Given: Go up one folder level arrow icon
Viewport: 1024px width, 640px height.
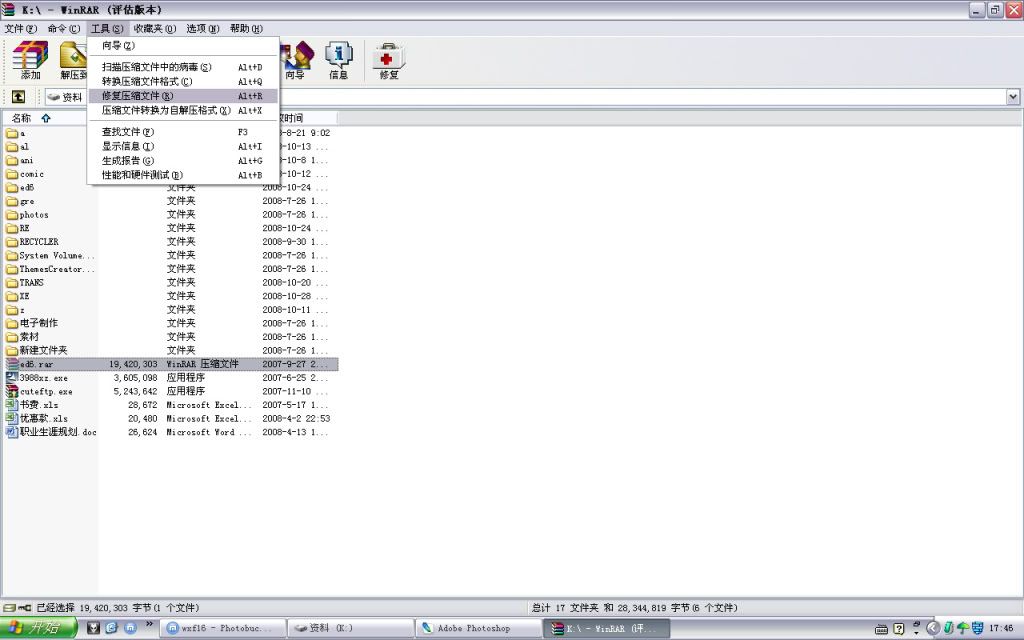Looking at the screenshot, I should [18, 97].
